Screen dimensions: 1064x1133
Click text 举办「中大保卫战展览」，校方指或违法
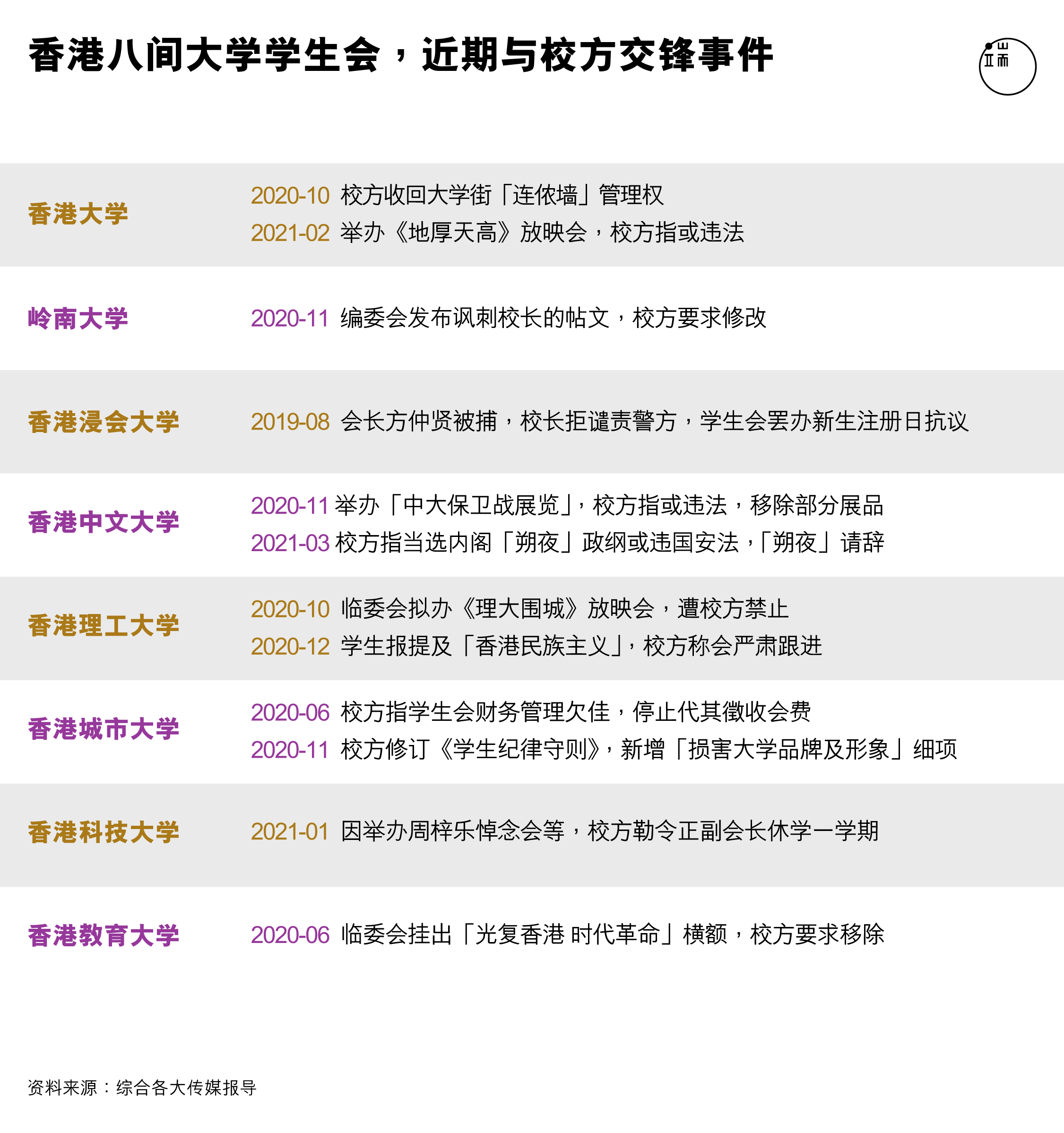(531, 505)
